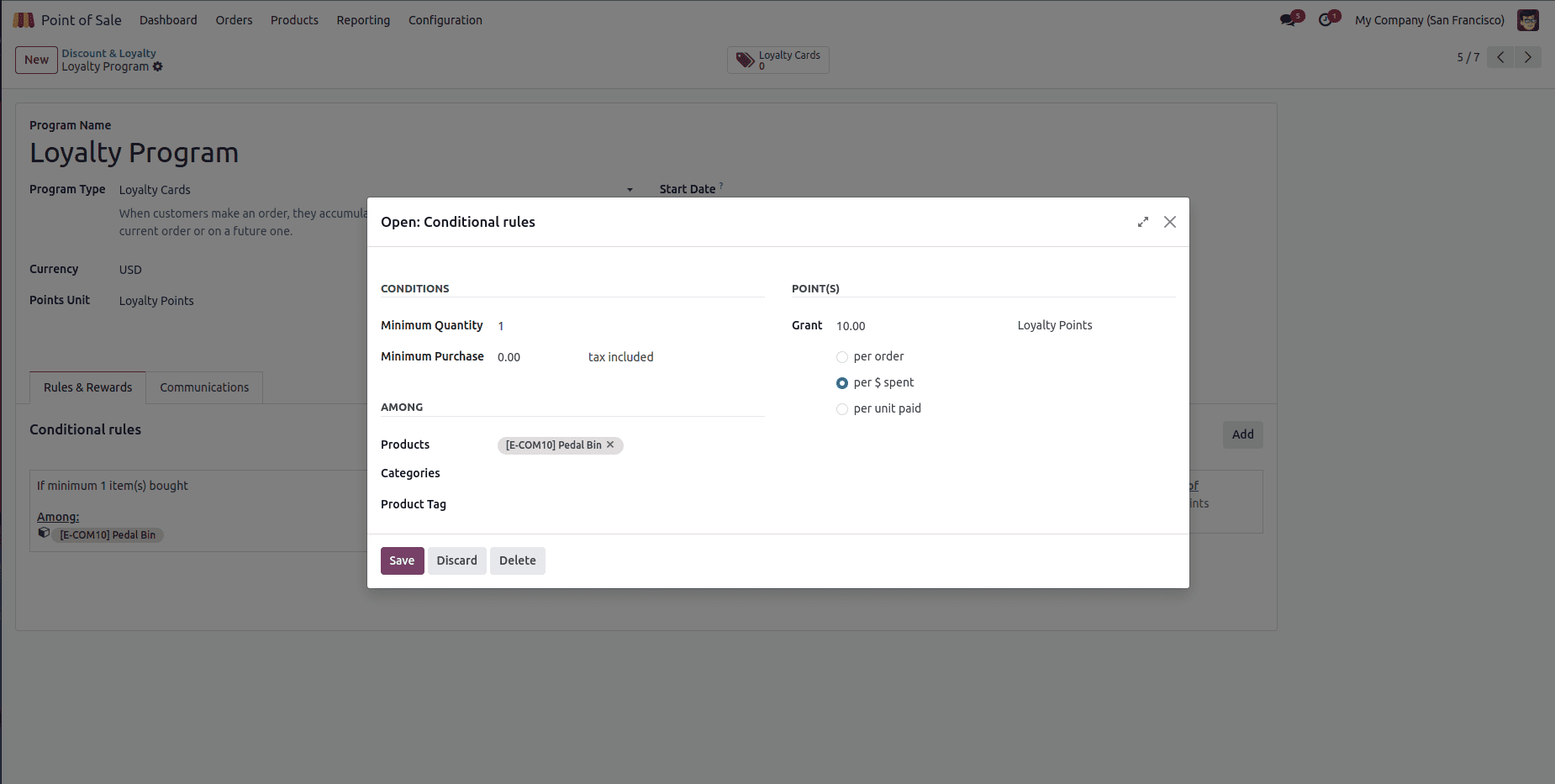Open the Reporting menu
Image resolution: width=1555 pixels, height=784 pixels.
point(363,20)
